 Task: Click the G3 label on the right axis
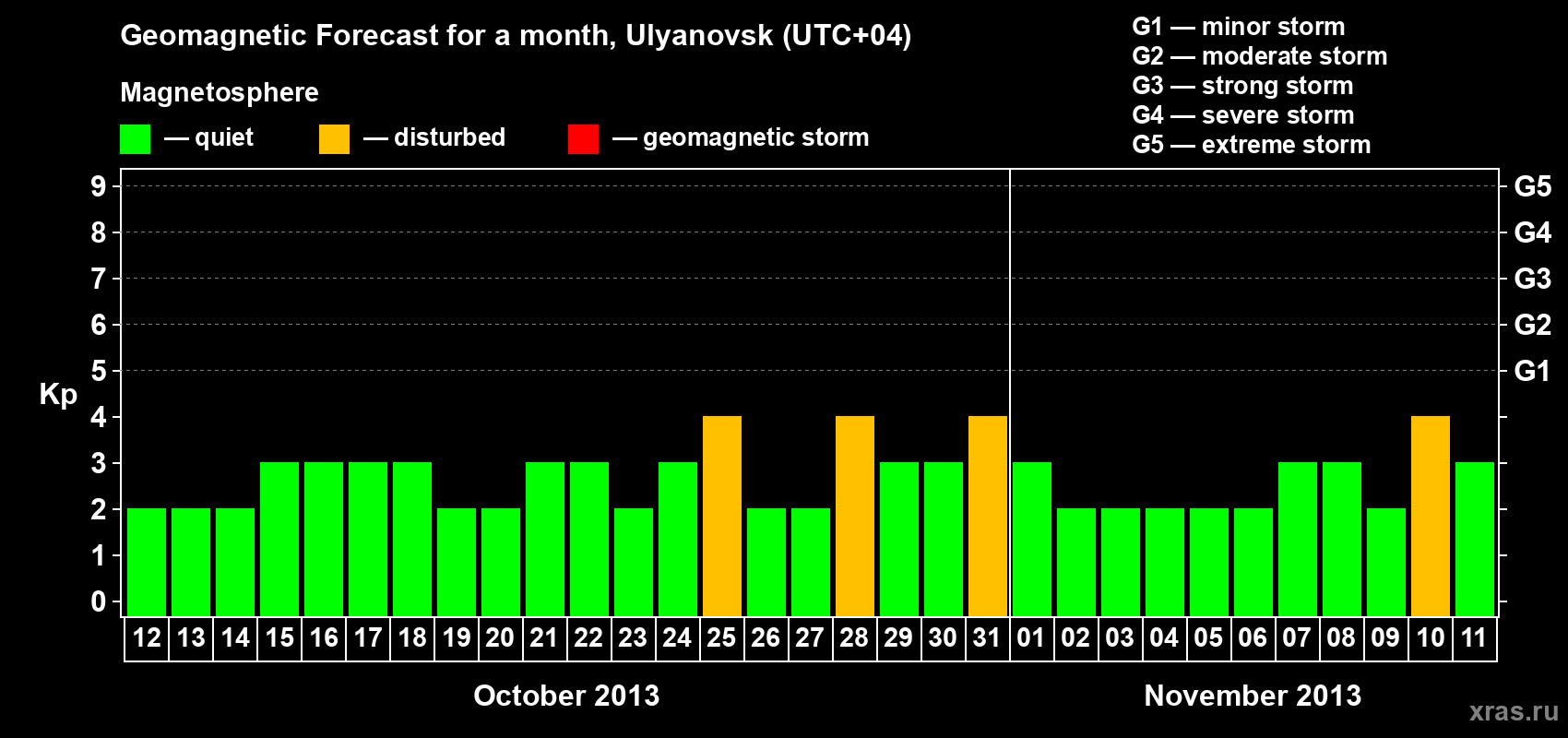[x=1533, y=279]
